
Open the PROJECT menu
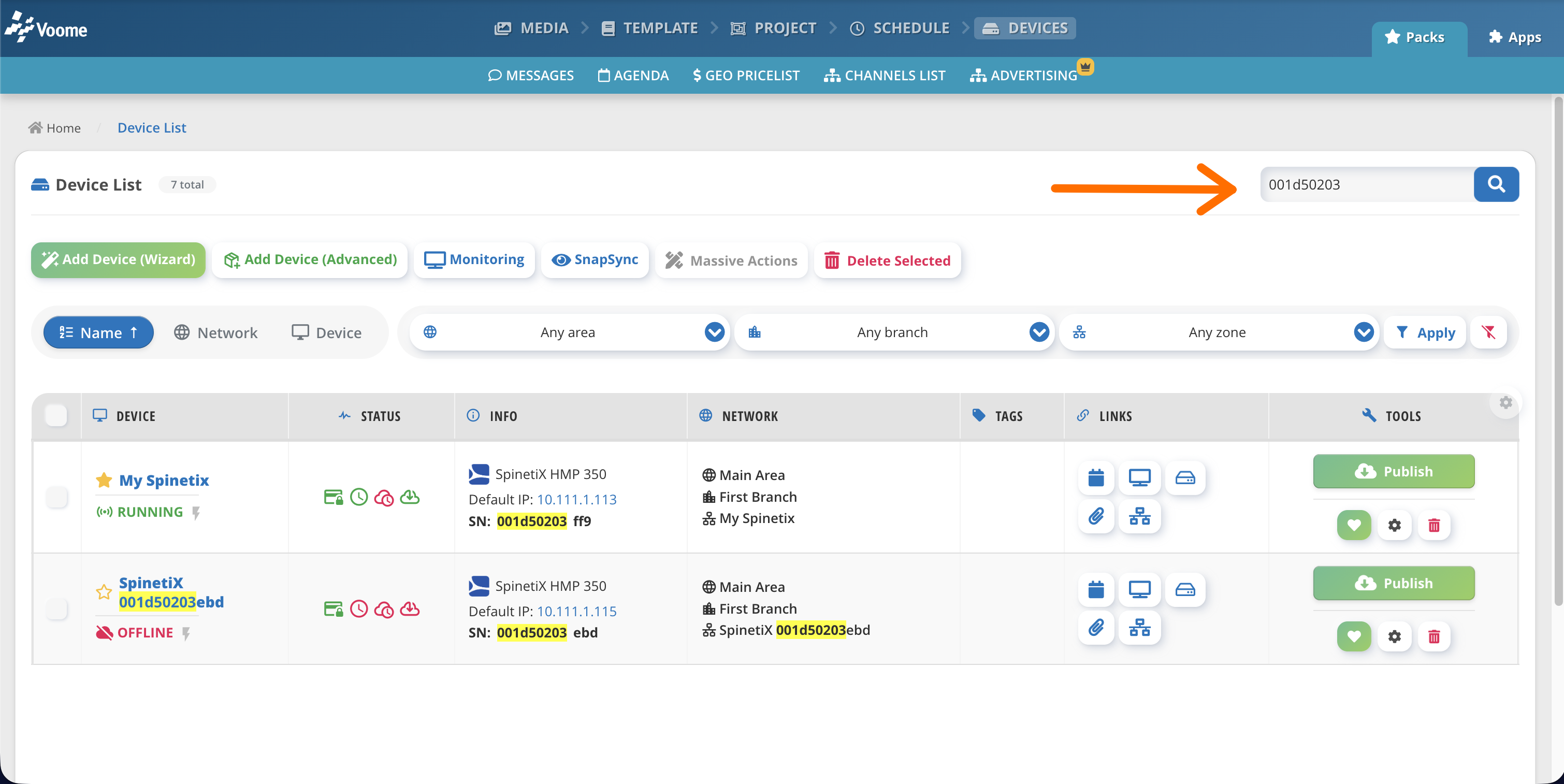click(x=774, y=28)
